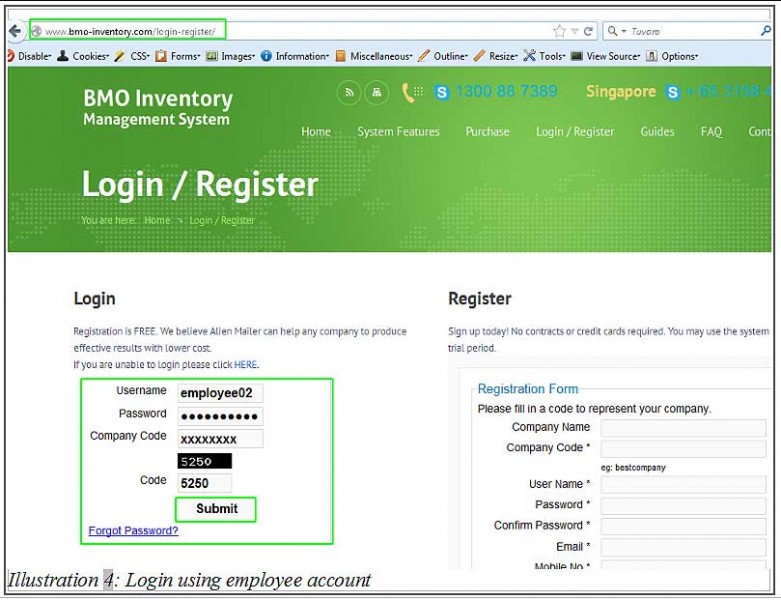
Task: Open Login / Register navigation item
Action: 575,131
